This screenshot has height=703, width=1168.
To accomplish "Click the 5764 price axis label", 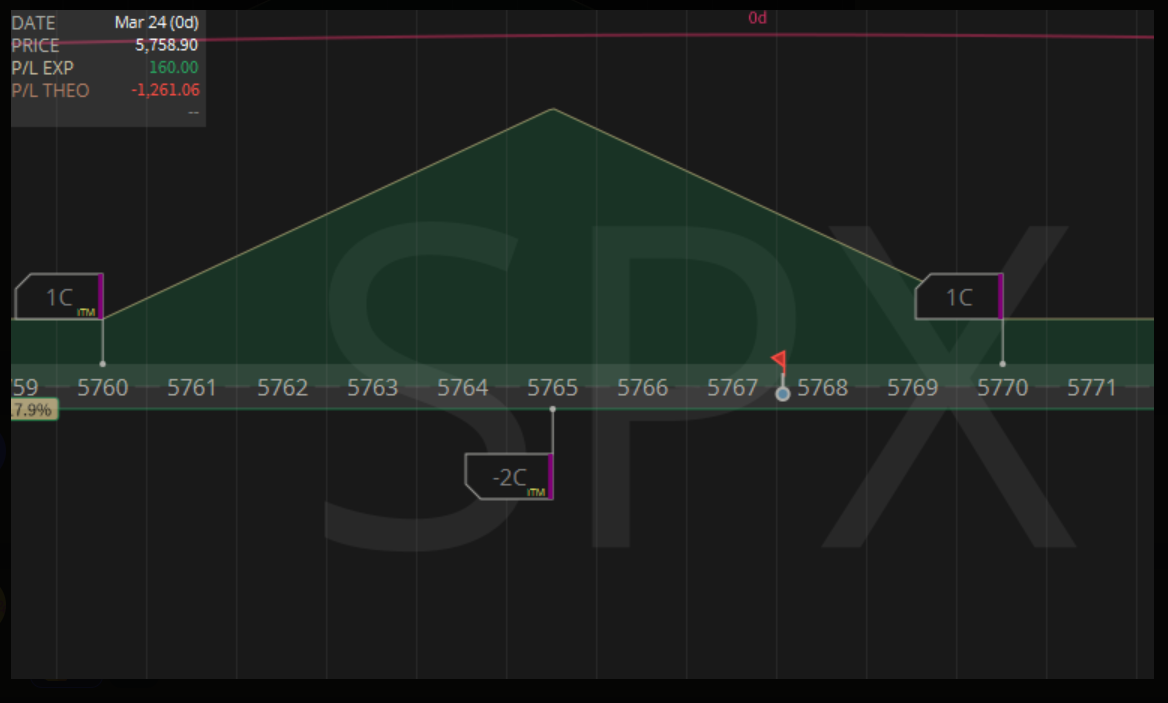I will coord(463,387).
